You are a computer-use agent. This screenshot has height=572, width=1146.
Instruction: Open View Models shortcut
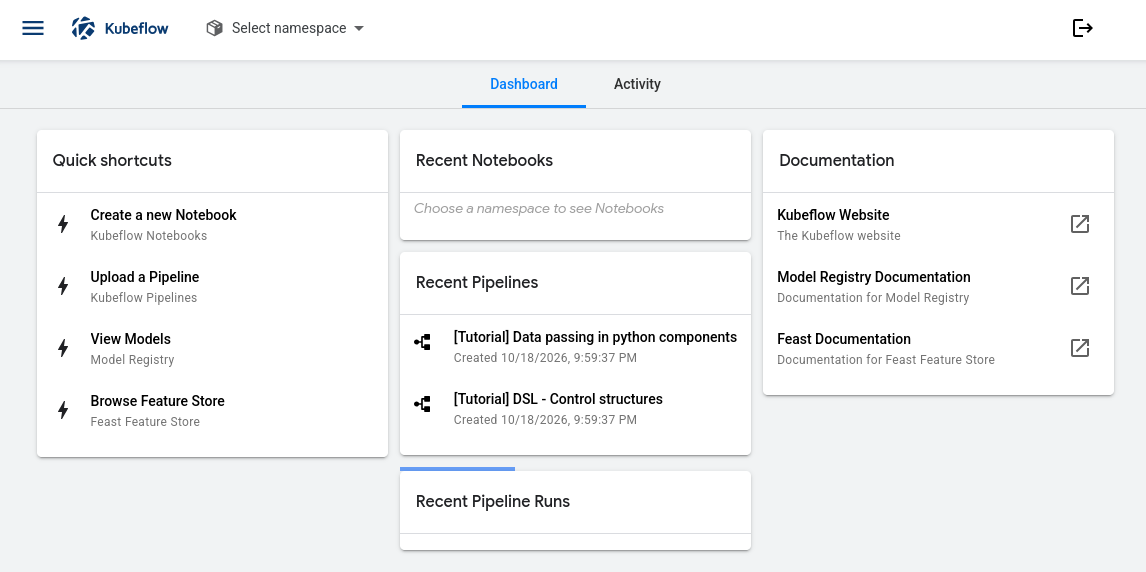[212, 348]
